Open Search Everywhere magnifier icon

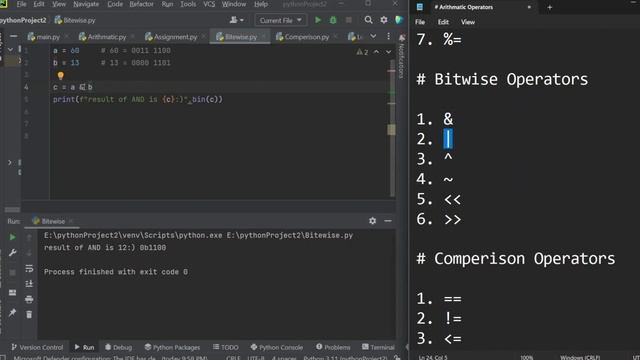pos(368,20)
